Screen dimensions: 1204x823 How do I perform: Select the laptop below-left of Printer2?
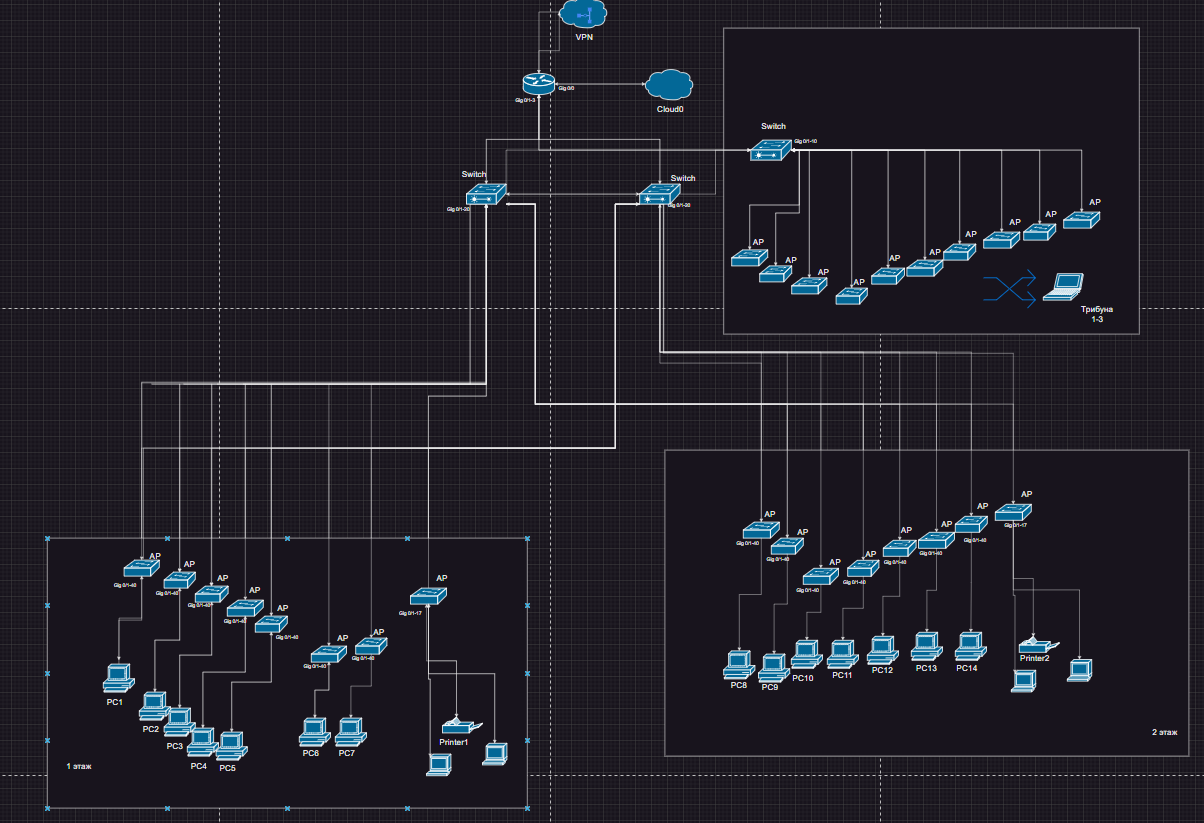(x=1022, y=682)
